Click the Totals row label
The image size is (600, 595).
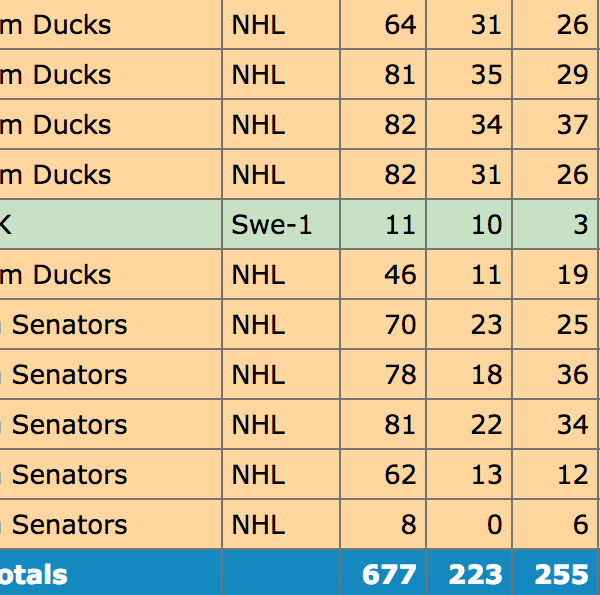coord(35,574)
